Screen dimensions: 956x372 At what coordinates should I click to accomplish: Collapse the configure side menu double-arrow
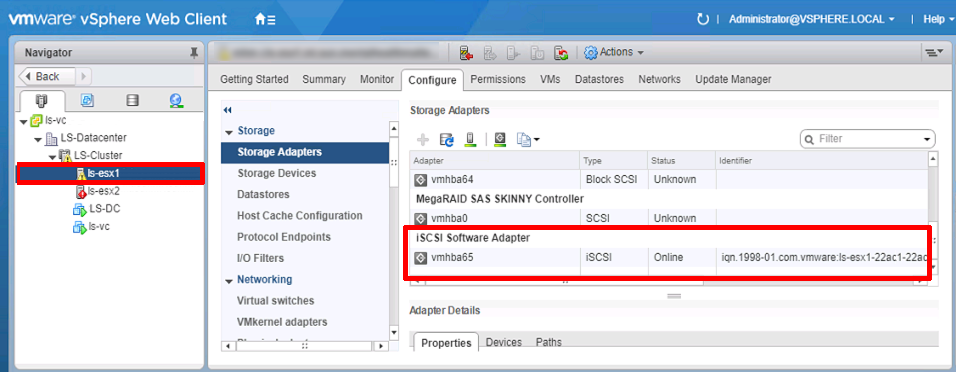[228, 110]
